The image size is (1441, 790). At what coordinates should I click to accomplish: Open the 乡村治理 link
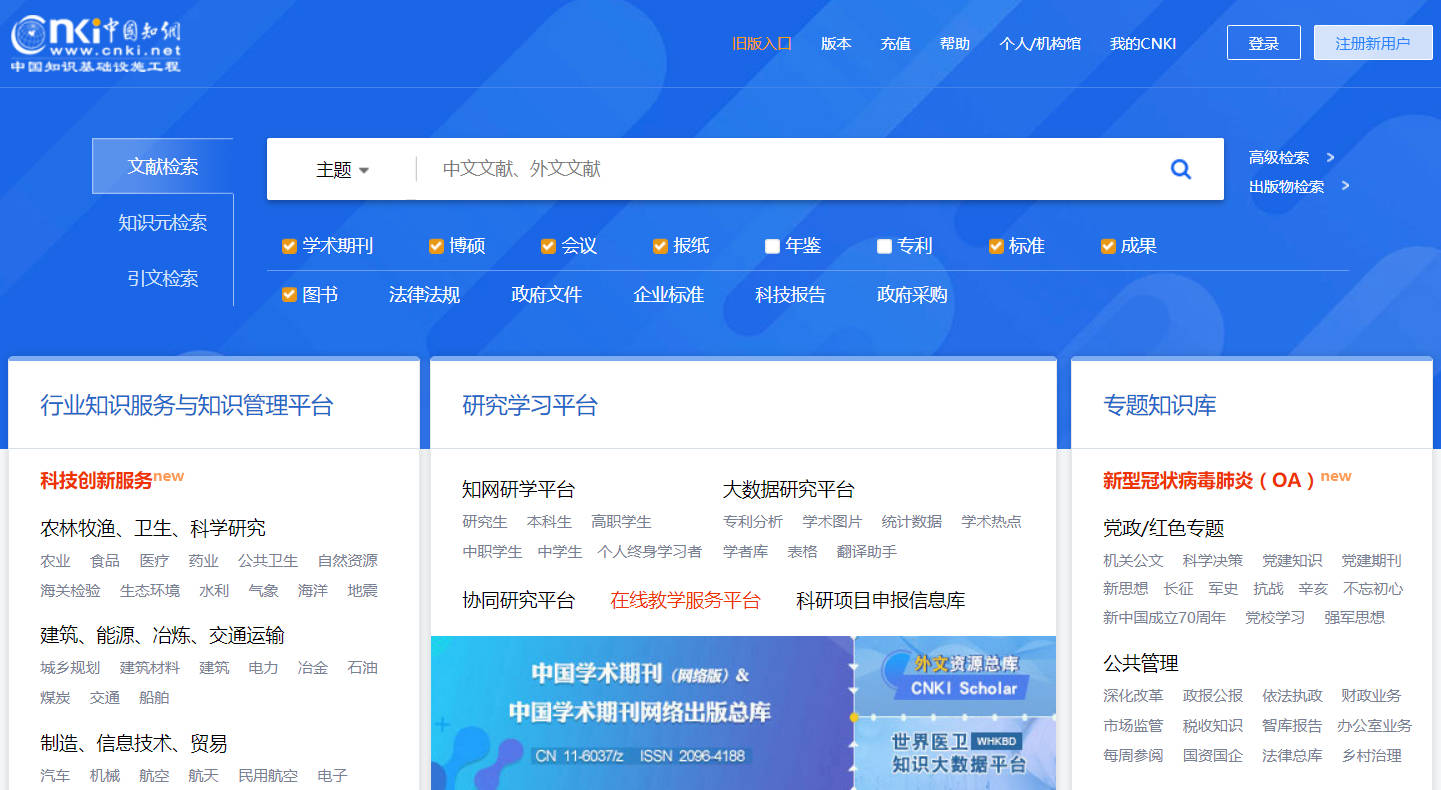tap(1371, 756)
